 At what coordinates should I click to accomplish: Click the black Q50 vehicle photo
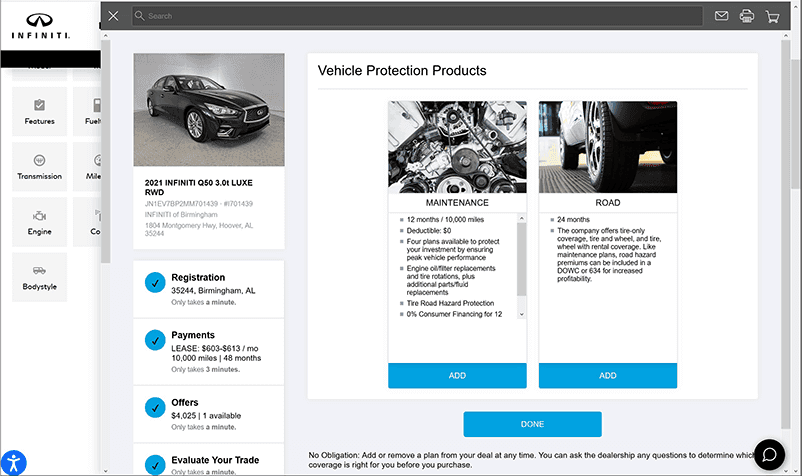tap(209, 109)
